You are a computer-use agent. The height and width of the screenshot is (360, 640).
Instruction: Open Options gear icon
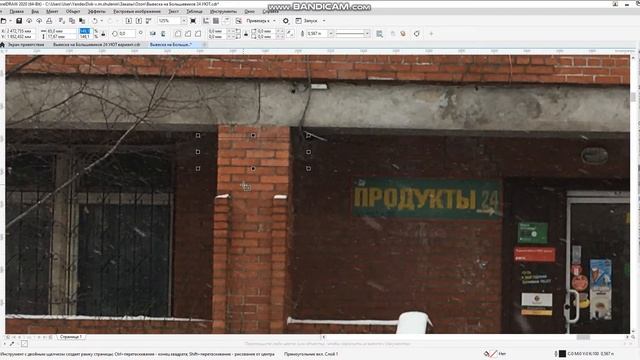tap(286, 20)
